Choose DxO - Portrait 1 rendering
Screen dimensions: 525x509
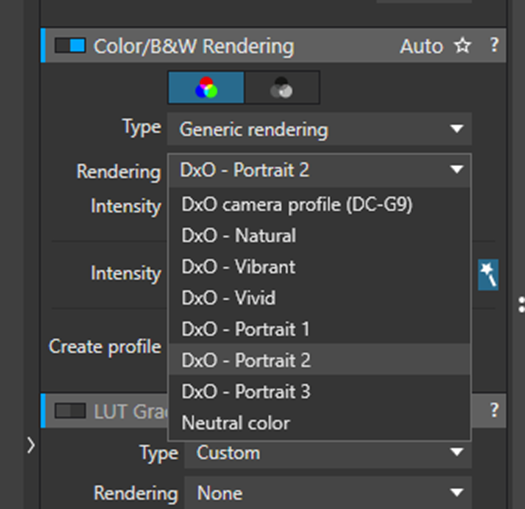click(319, 329)
